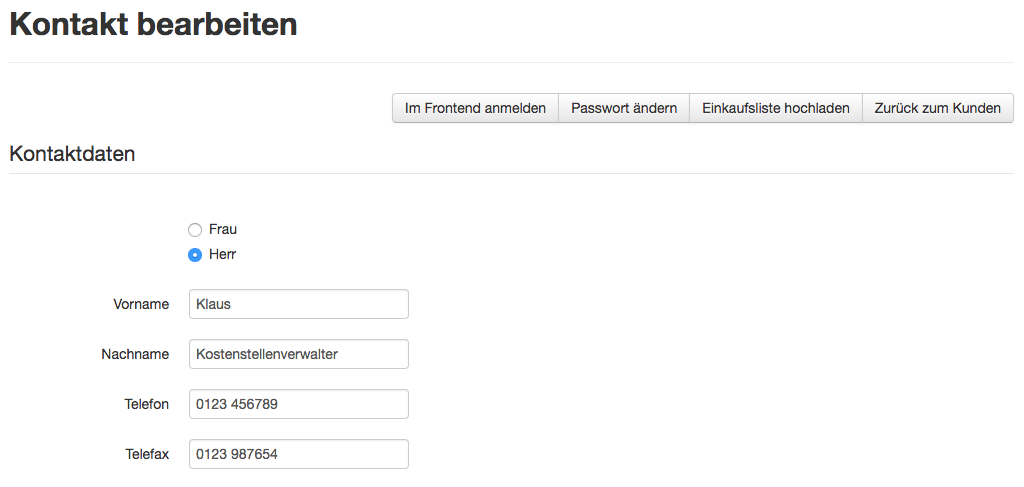Screen dimensions: 1024x487
Task: Open the Passwort ändern dialog
Action: [624, 108]
